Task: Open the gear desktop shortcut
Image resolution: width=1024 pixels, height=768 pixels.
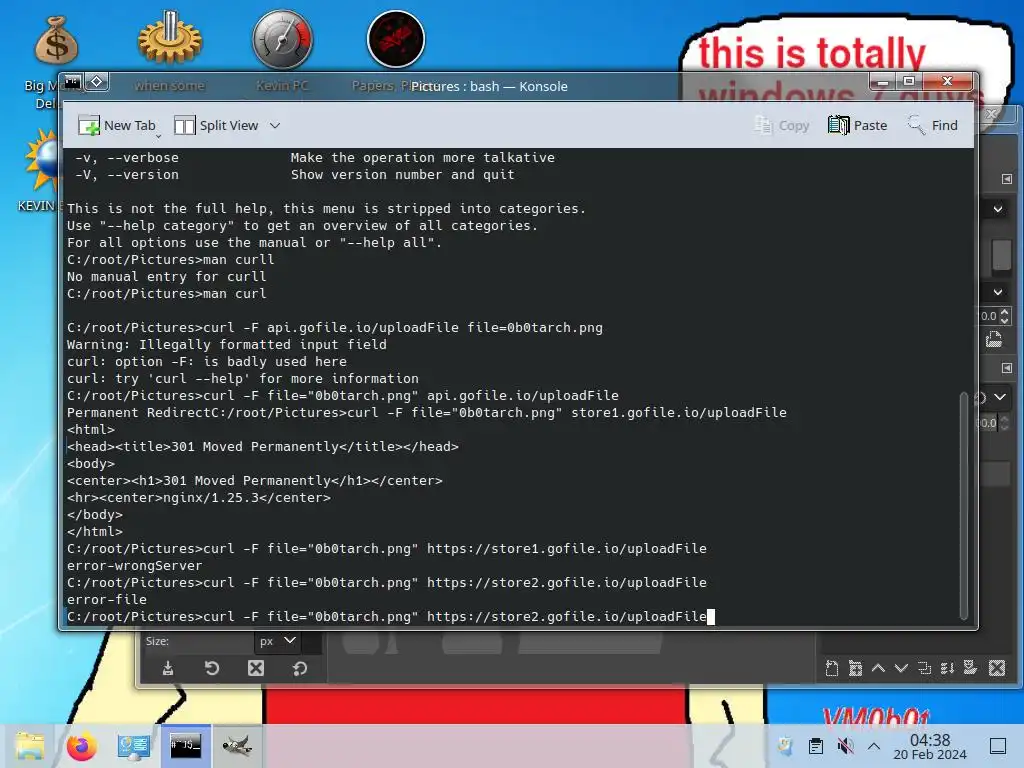Action: coord(170,39)
